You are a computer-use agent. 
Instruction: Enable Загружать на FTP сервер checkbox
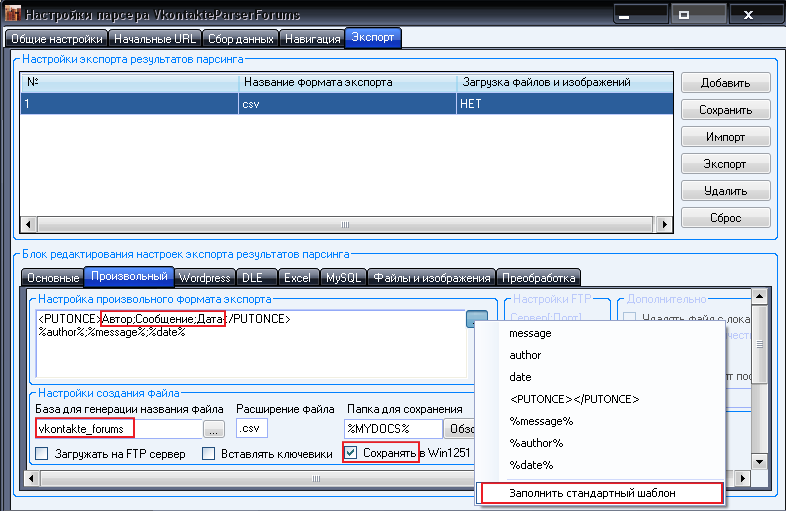pyautogui.click(x=42, y=453)
